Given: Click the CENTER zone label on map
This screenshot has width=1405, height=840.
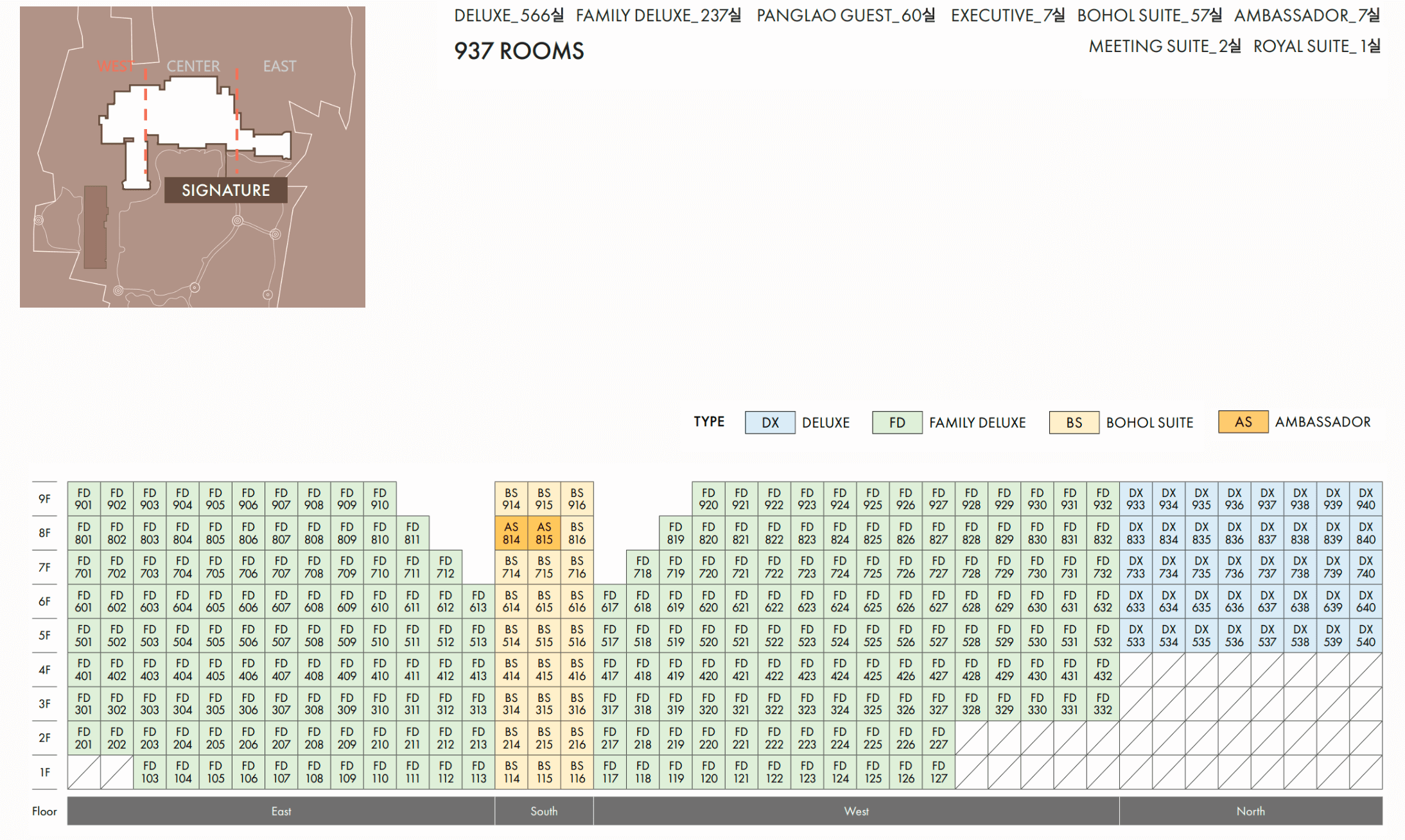Looking at the screenshot, I should pos(193,66).
